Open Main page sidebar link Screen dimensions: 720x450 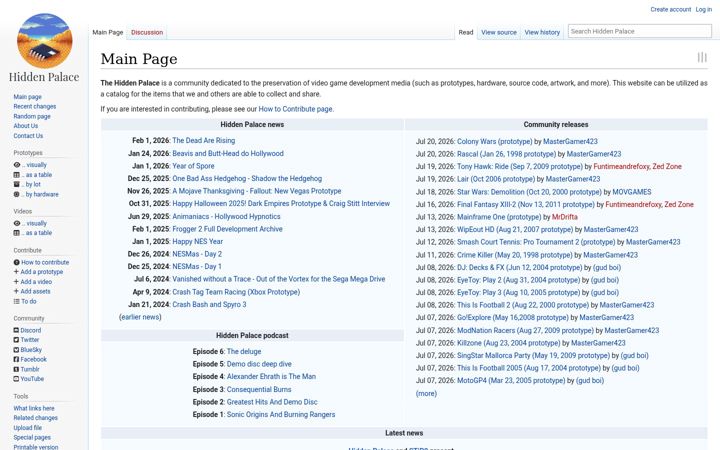(x=28, y=97)
